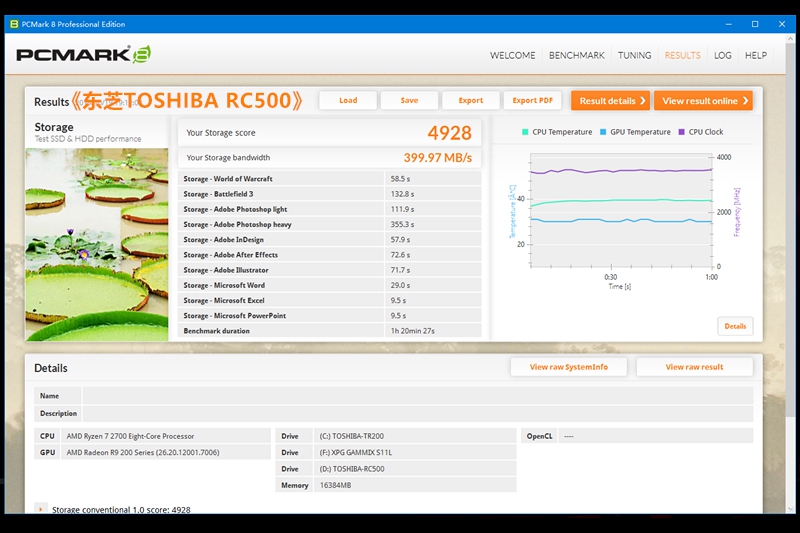
Task: Select Storage - Battlefield 3 row
Action: (330, 194)
